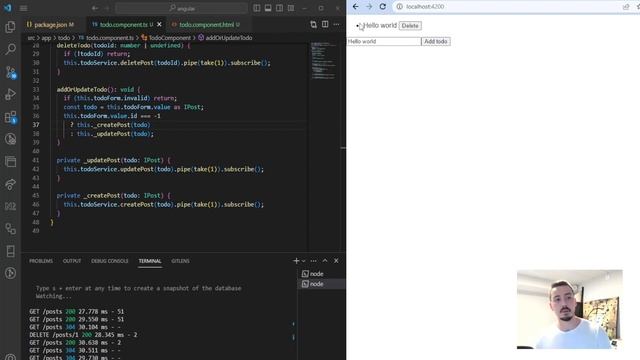Create a new terminal with plus icon
Image resolution: width=640 pixels, height=360 pixels.
pos(296,261)
